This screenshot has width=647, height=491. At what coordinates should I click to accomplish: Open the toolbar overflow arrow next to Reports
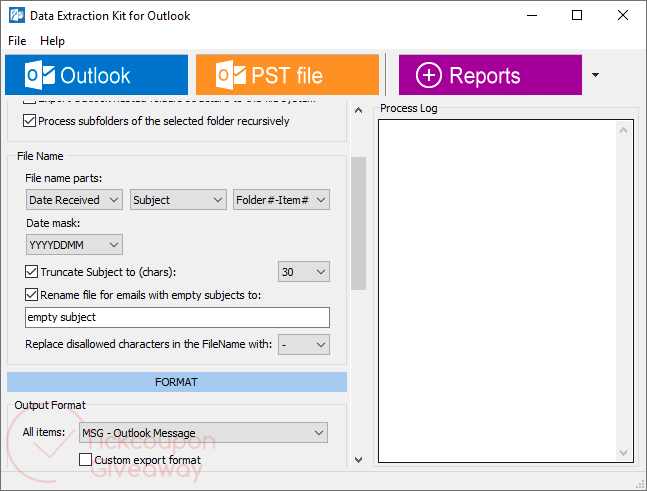coord(595,75)
